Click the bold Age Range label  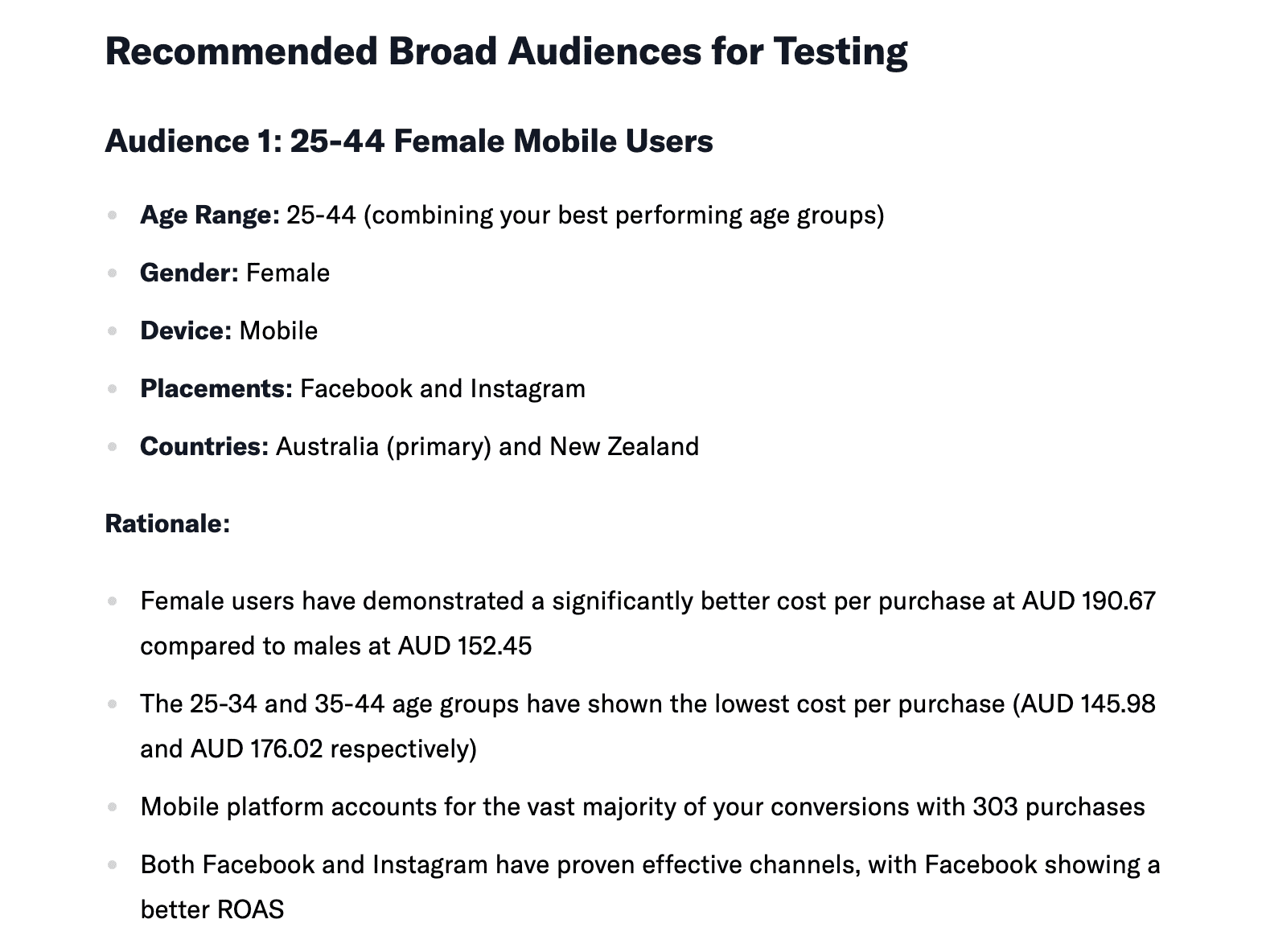coord(209,215)
